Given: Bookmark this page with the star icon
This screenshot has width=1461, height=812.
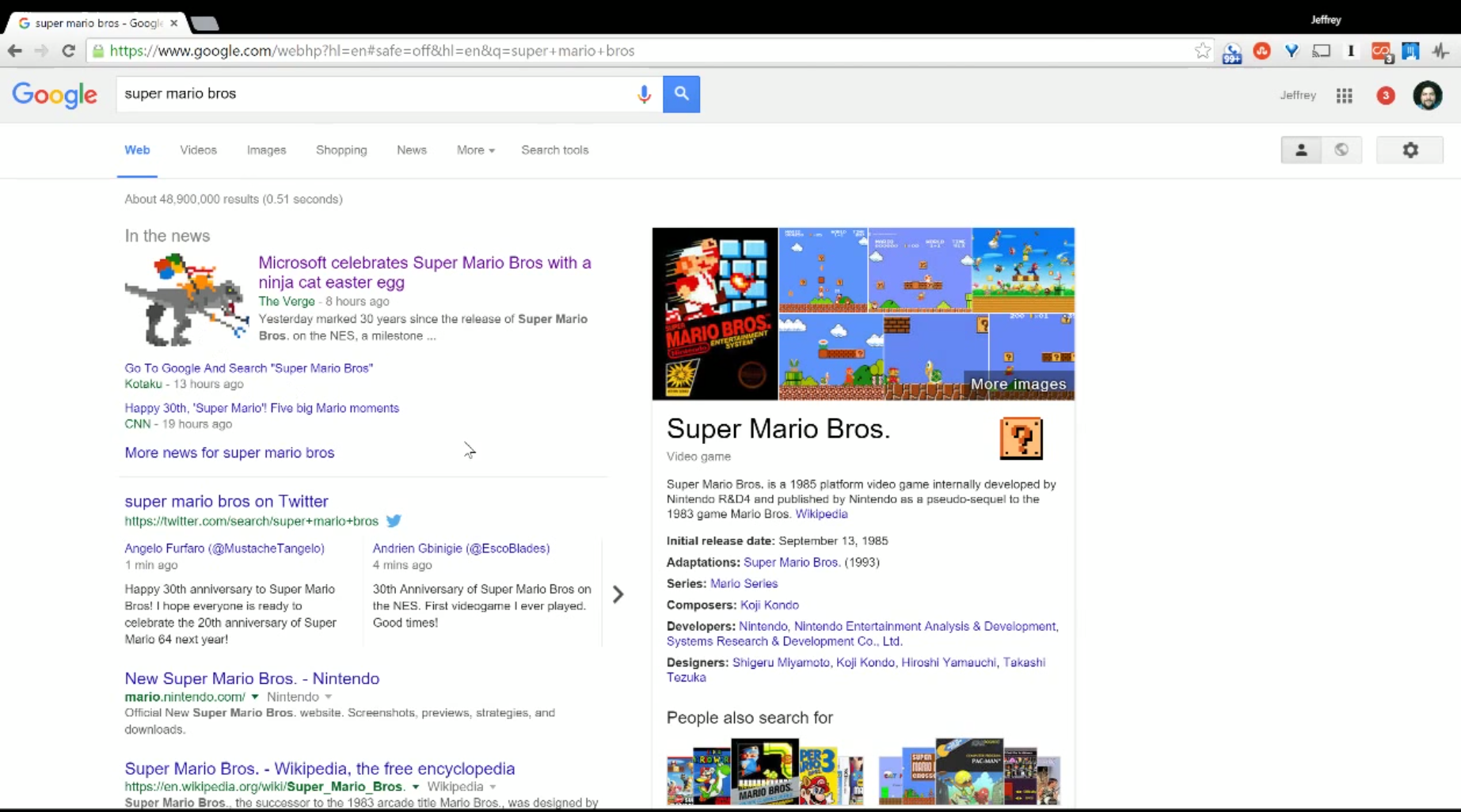Looking at the screenshot, I should click(x=1203, y=51).
